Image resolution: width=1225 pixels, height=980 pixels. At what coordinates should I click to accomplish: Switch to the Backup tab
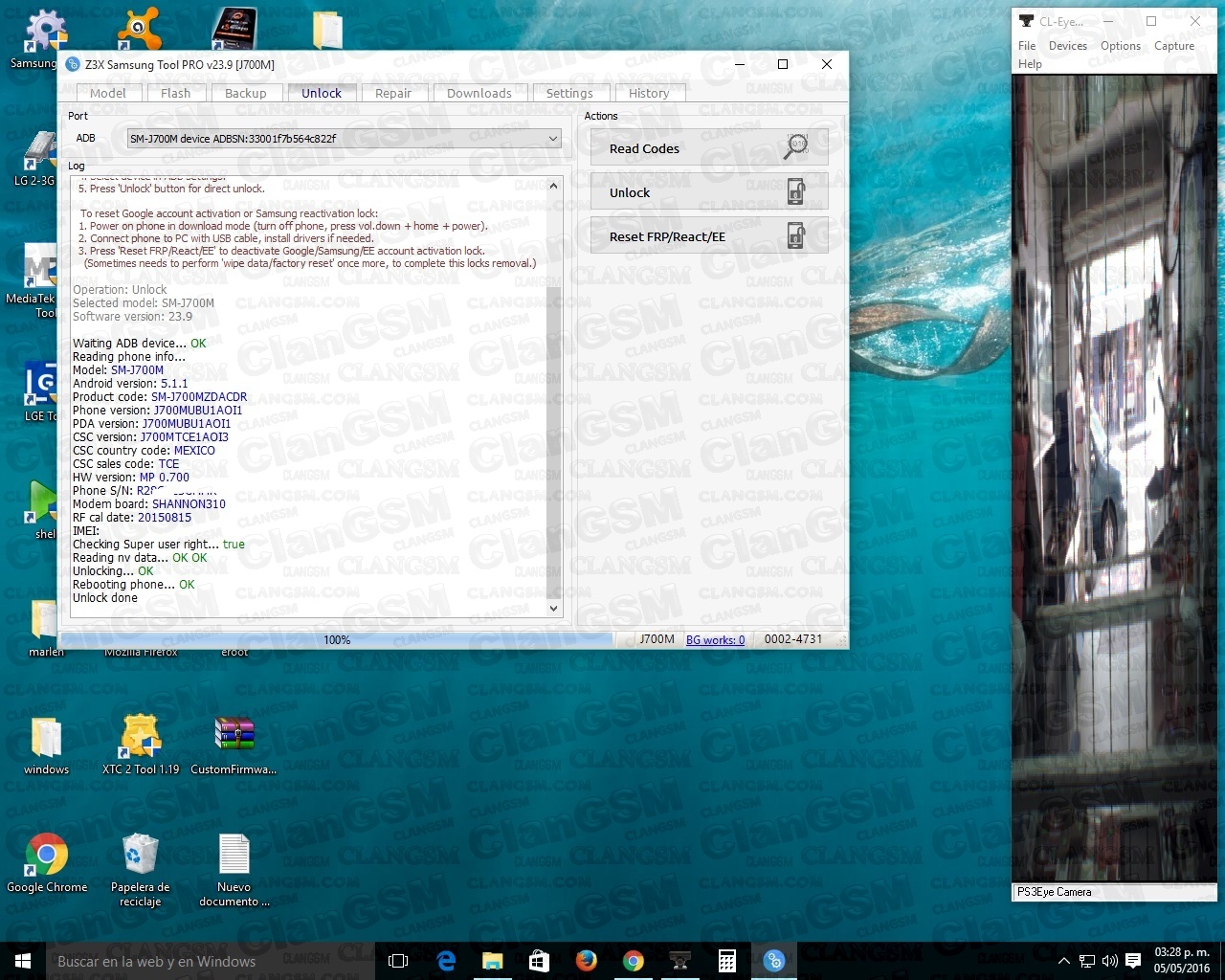pyautogui.click(x=246, y=93)
